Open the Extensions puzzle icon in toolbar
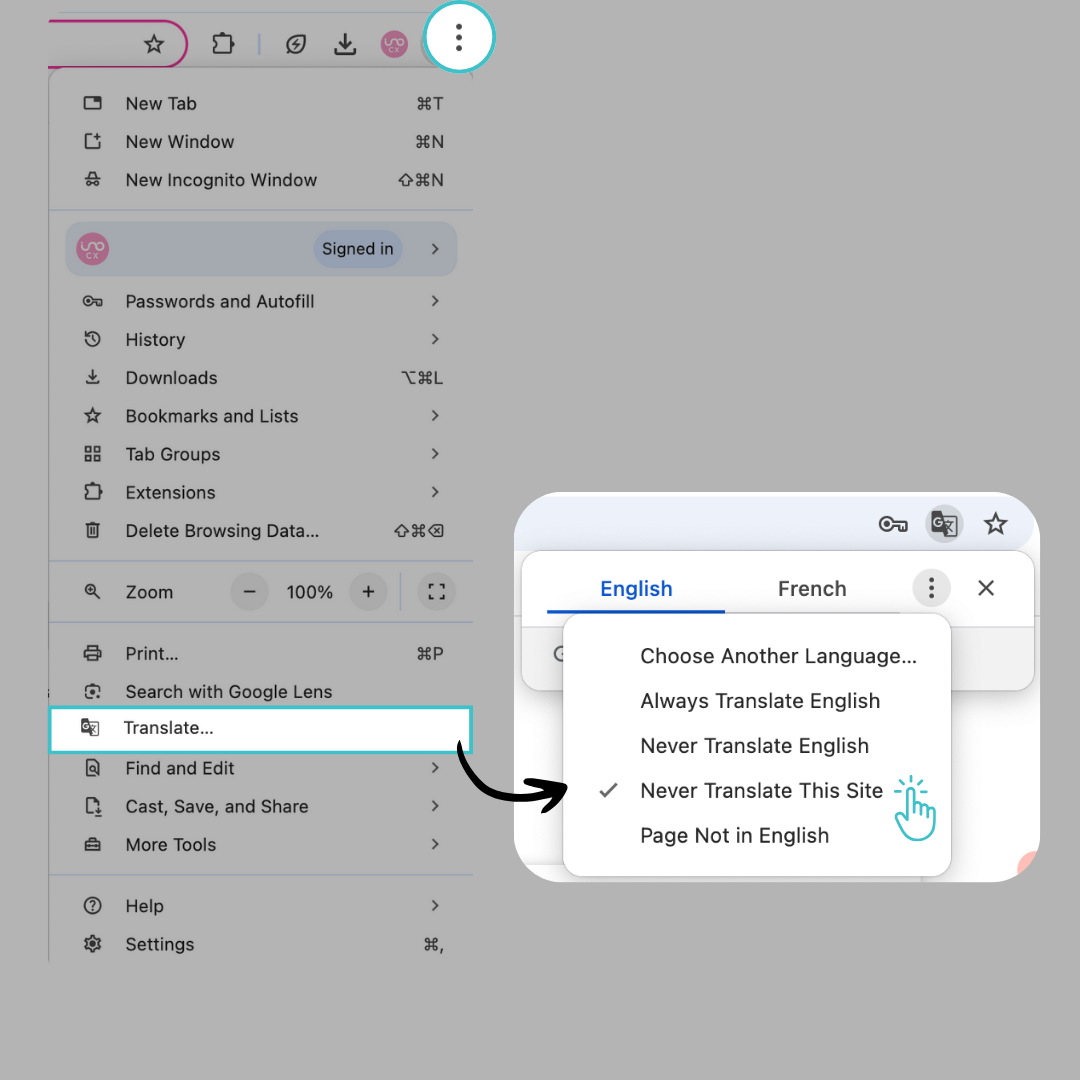This screenshot has width=1080, height=1080. (x=223, y=44)
